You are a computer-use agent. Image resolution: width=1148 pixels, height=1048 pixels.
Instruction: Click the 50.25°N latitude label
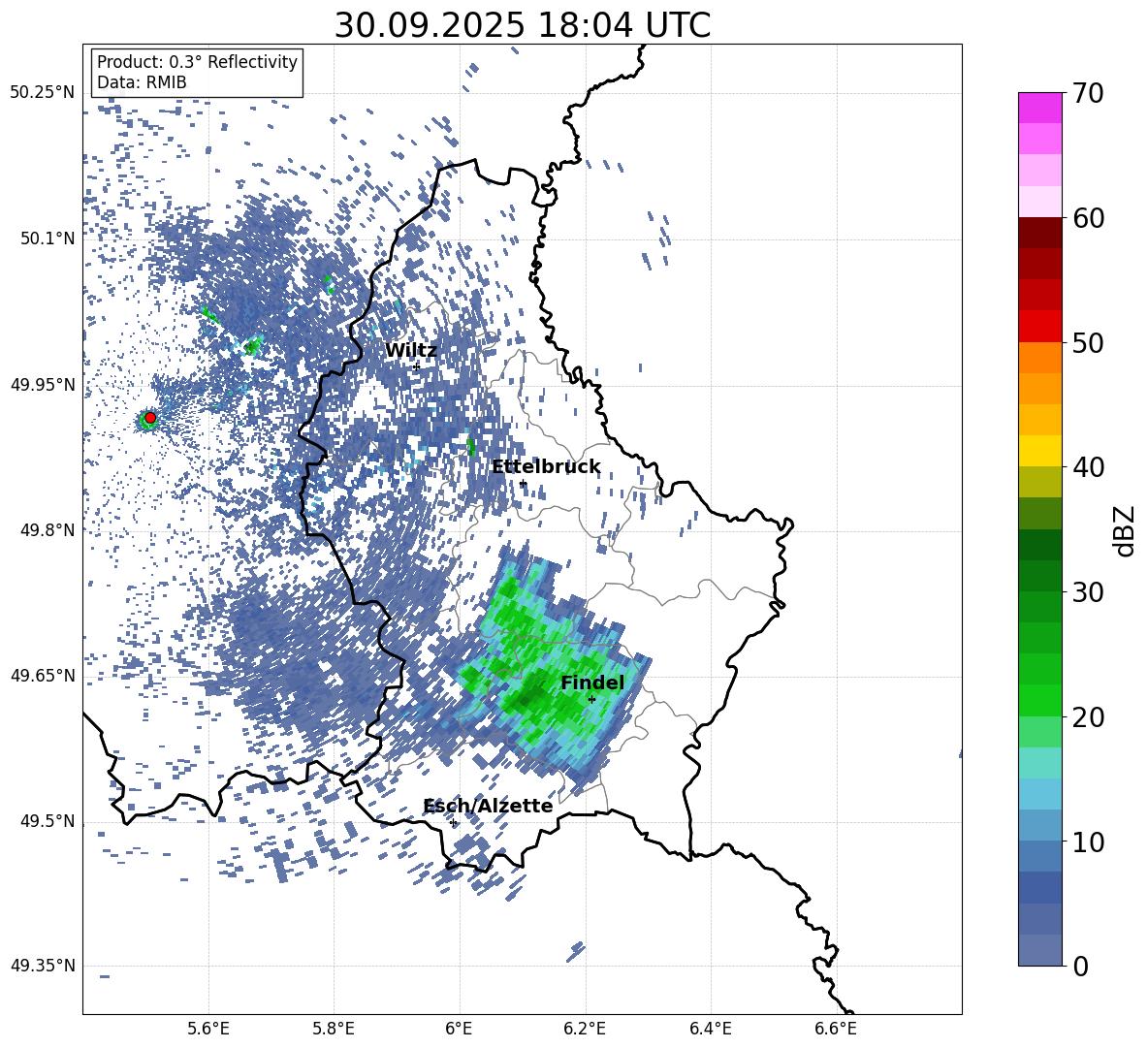43,93
